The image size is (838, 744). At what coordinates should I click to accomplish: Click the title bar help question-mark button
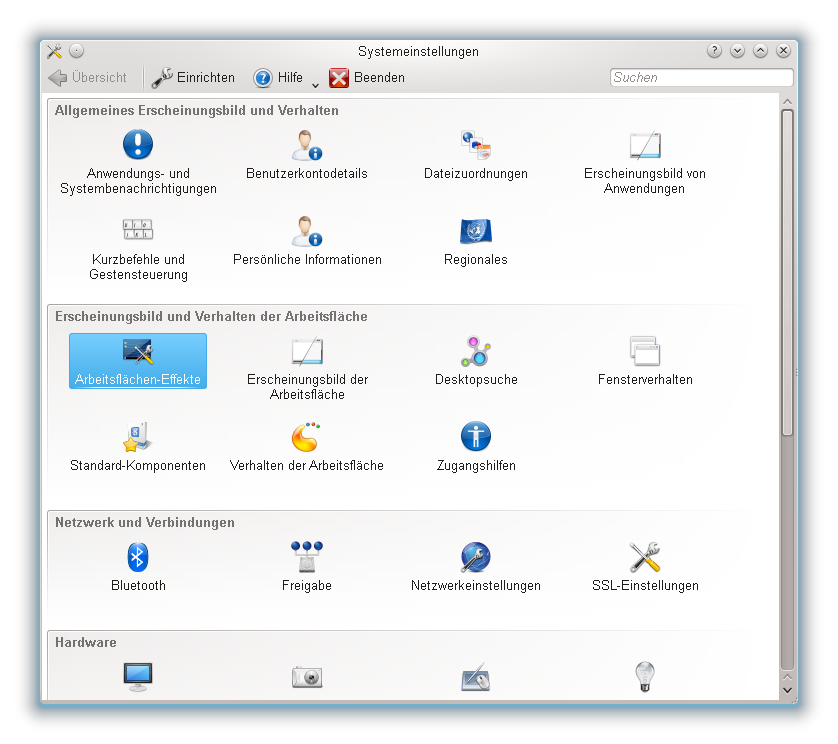pos(714,51)
